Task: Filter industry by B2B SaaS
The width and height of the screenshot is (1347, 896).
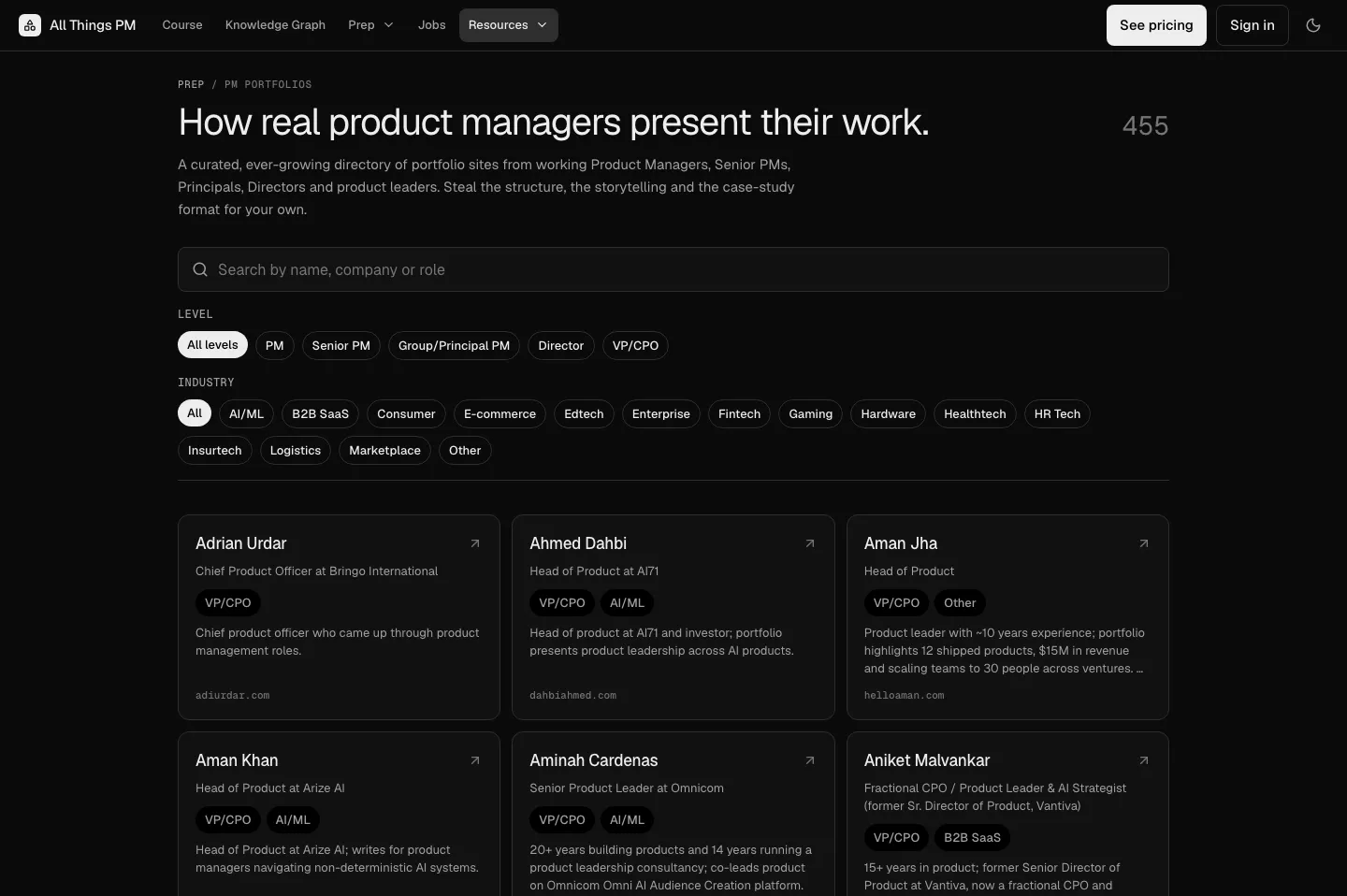Action: [x=320, y=413]
